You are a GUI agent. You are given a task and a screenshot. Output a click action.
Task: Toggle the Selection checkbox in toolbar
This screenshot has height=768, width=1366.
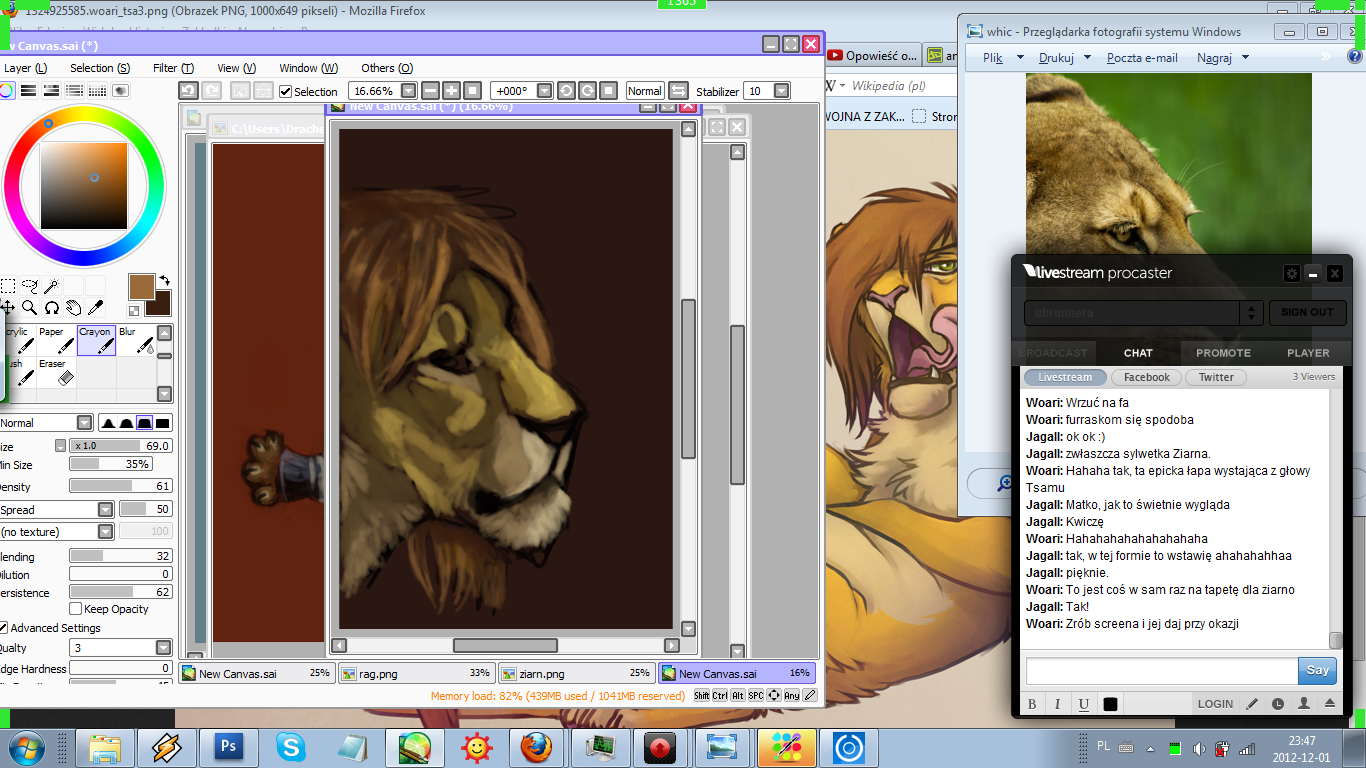[286, 92]
